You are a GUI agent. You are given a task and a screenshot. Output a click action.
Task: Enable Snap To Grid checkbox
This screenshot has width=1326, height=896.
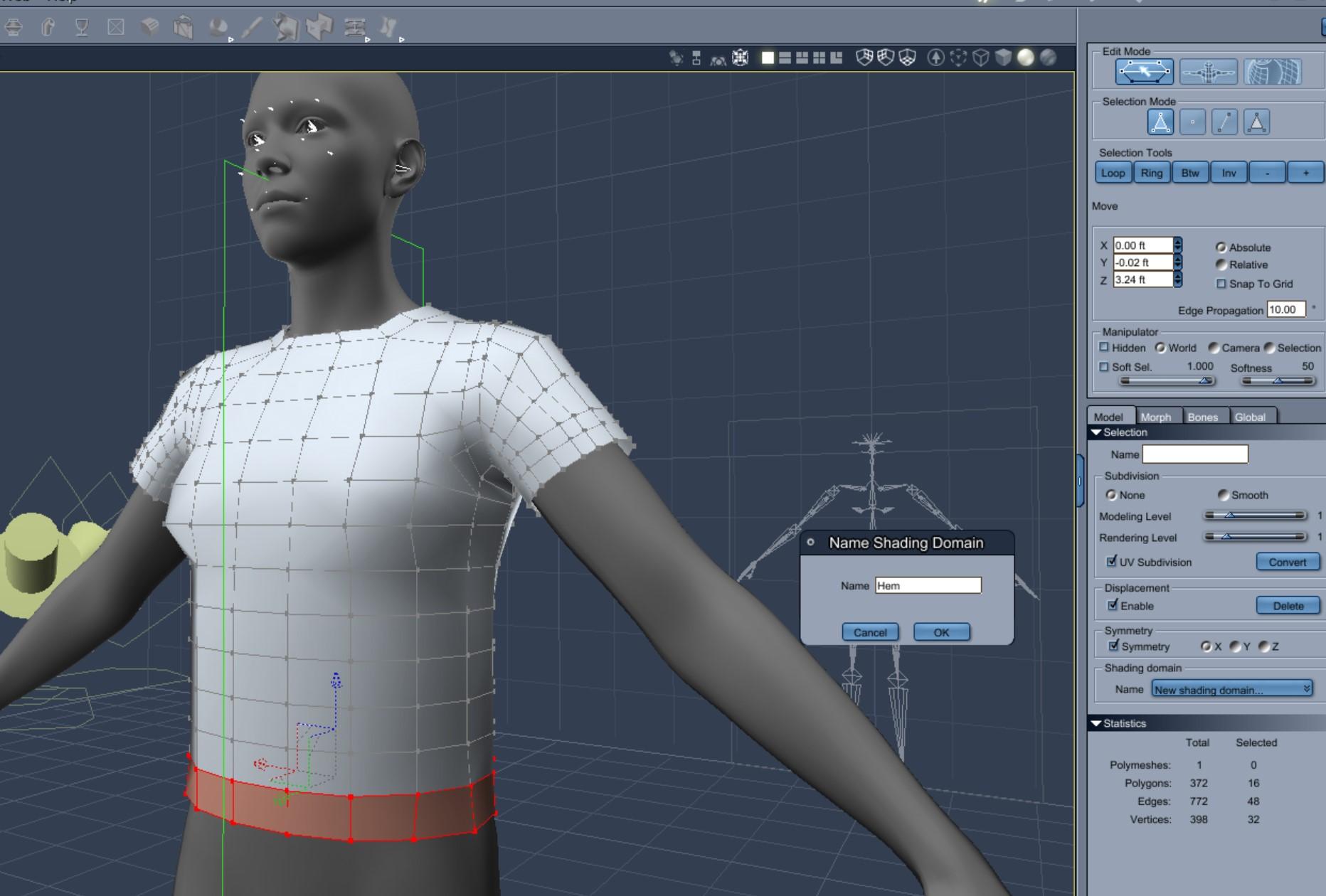(x=1221, y=284)
